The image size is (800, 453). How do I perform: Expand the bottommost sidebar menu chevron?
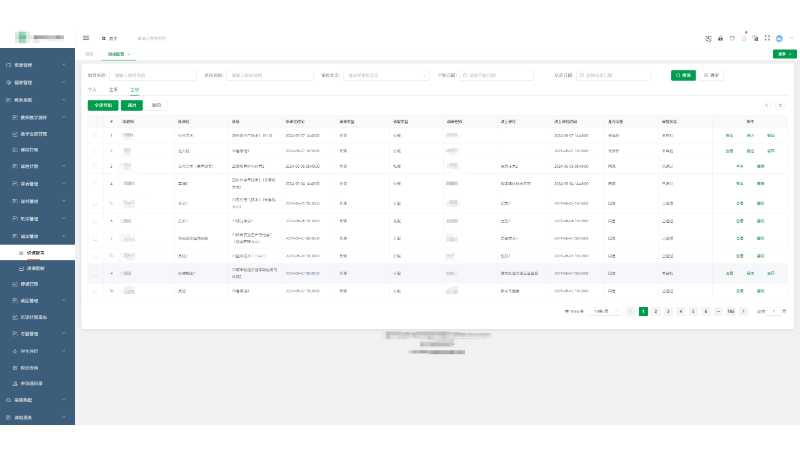coord(64,417)
